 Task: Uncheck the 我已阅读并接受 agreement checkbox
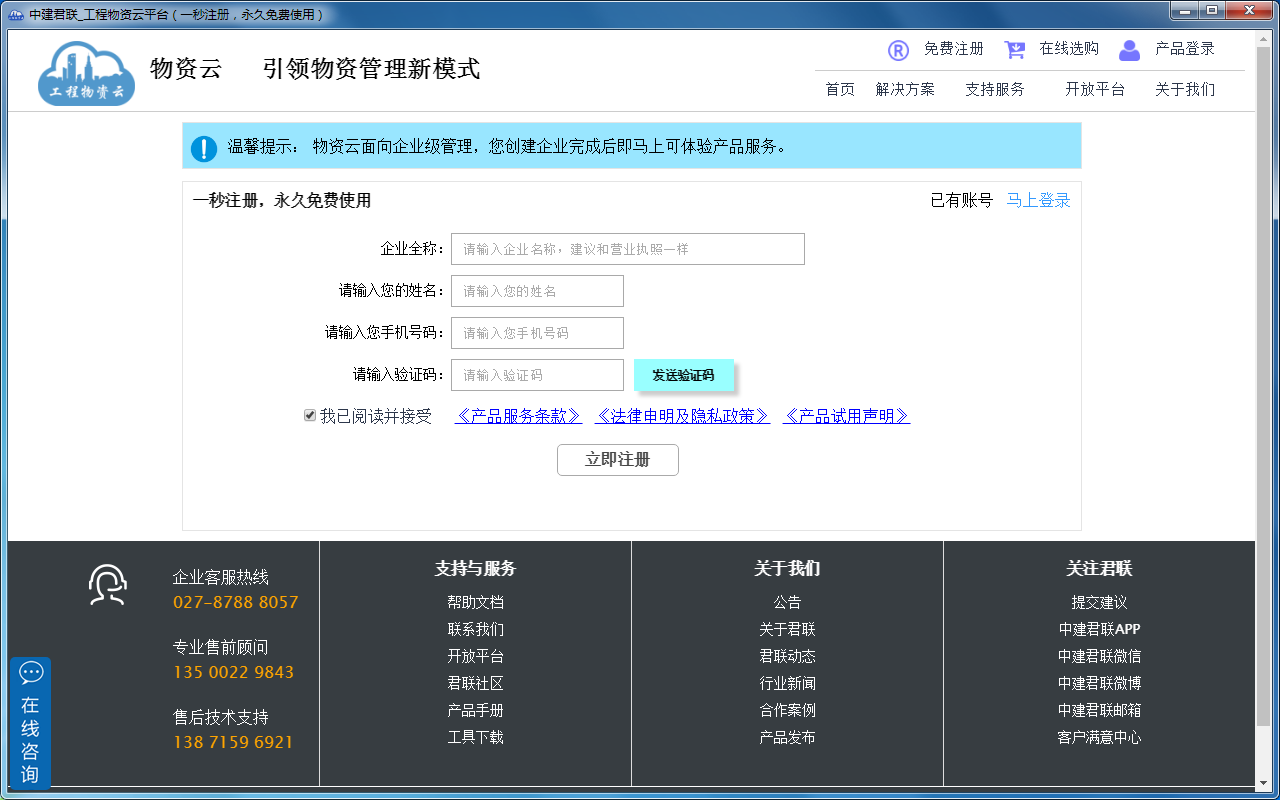pos(310,415)
